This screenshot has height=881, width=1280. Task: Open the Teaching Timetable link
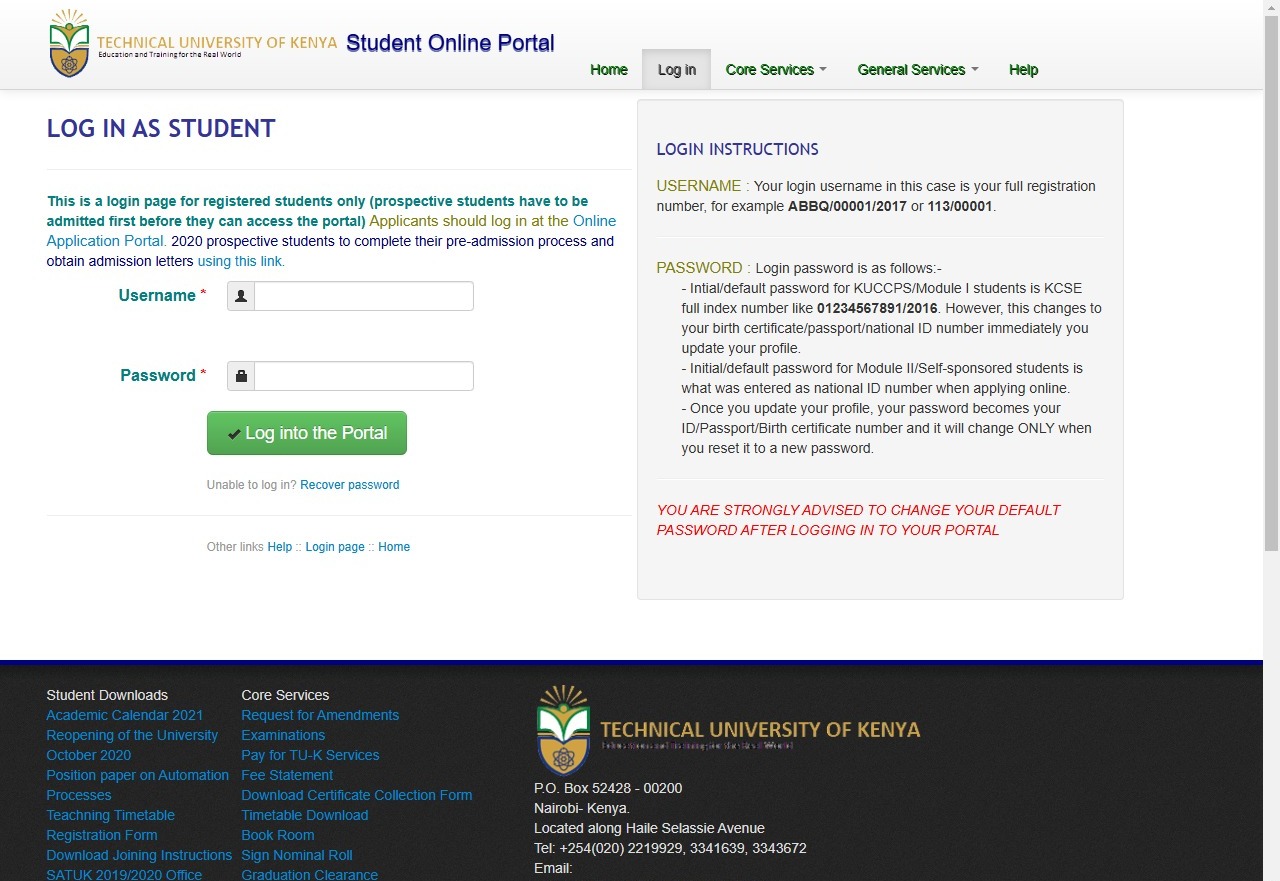point(111,815)
